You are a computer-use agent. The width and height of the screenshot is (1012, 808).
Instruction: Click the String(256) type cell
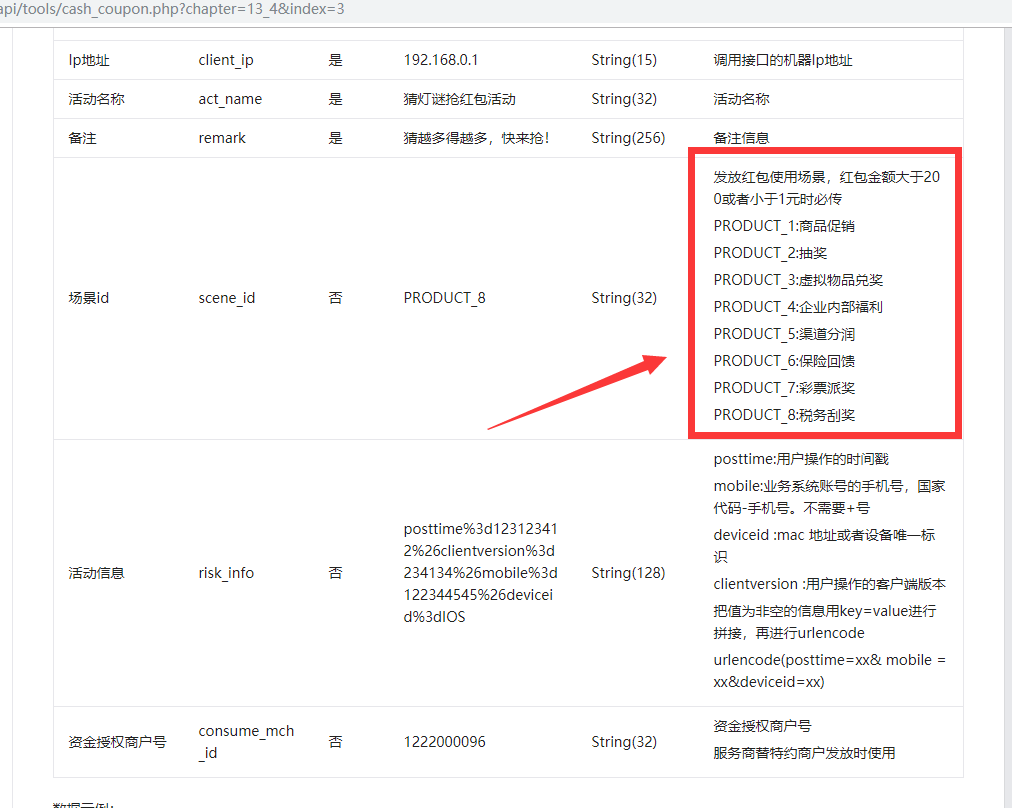[x=628, y=138]
